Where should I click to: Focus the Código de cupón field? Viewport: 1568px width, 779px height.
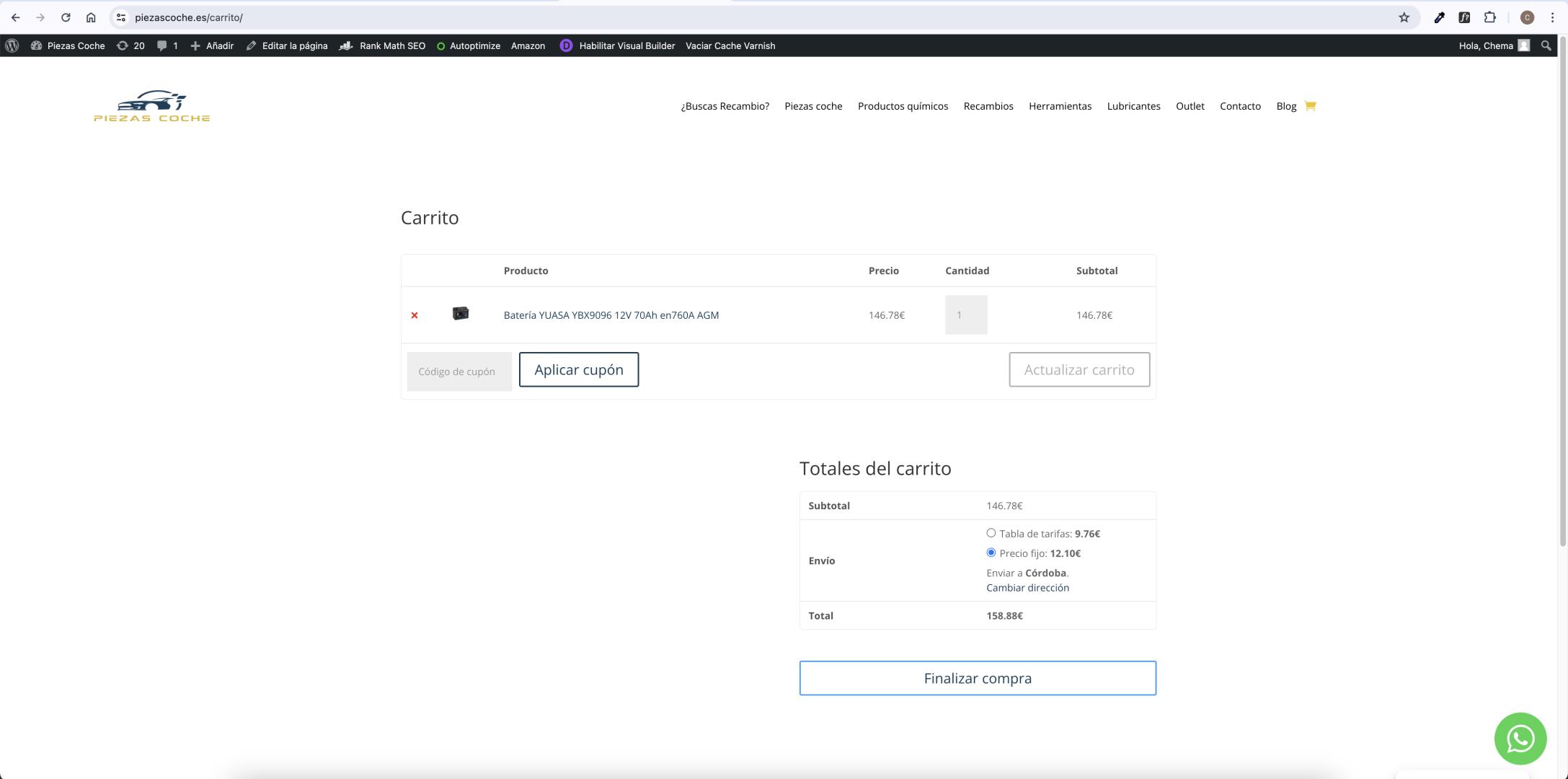[459, 371]
